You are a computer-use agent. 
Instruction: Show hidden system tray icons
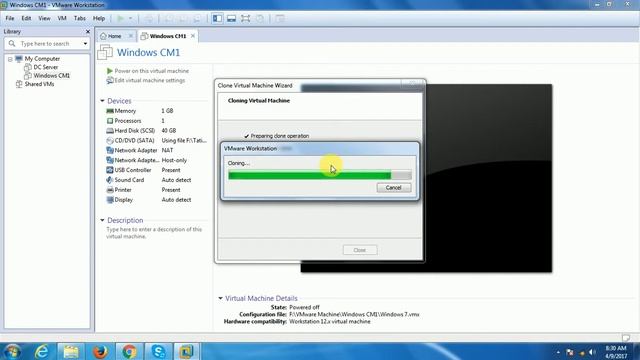point(558,352)
